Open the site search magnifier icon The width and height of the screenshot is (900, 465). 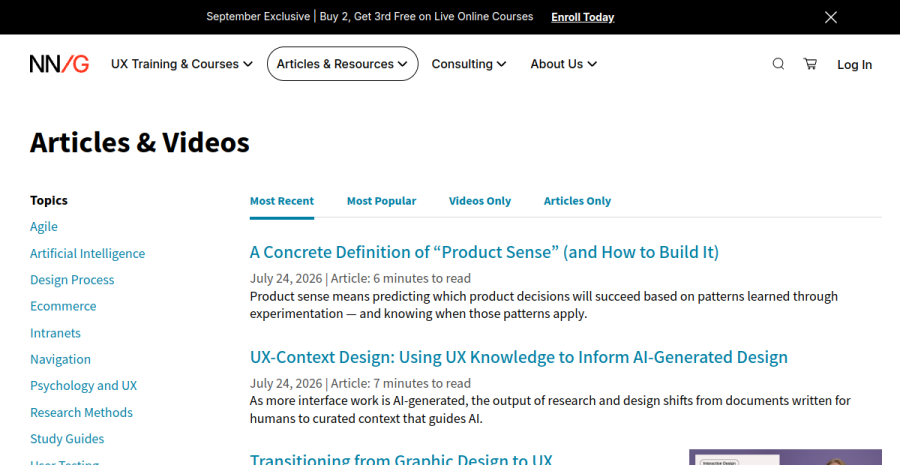pyautogui.click(x=778, y=64)
